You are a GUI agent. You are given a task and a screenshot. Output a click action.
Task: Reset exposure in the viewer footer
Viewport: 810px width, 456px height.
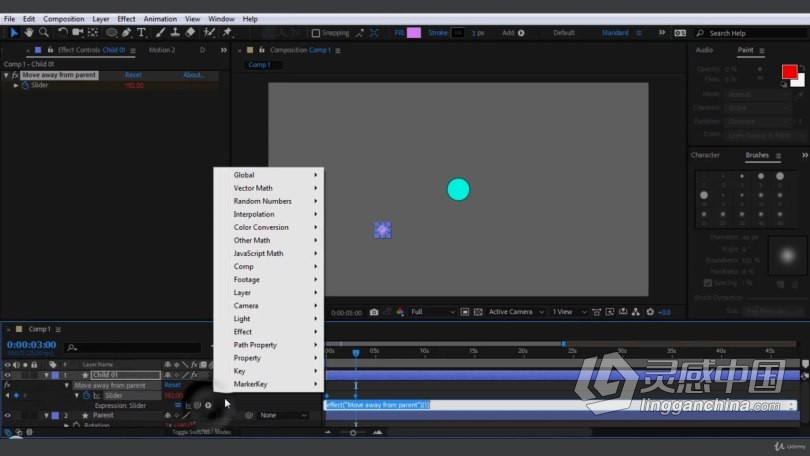[650, 312]
